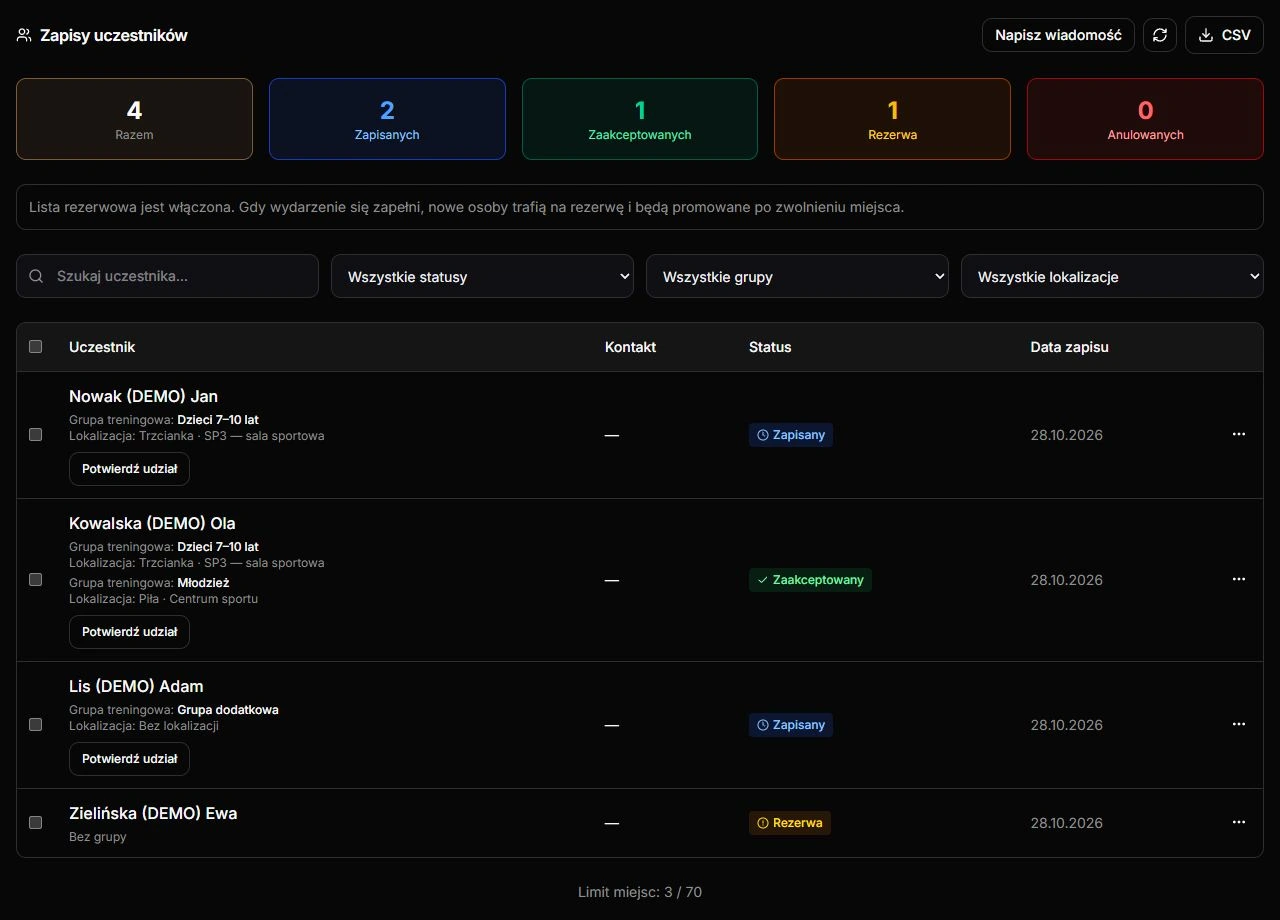Click the refresh icon button
This screenshot has height=920, width=1280.
(x=1160, y=35)
